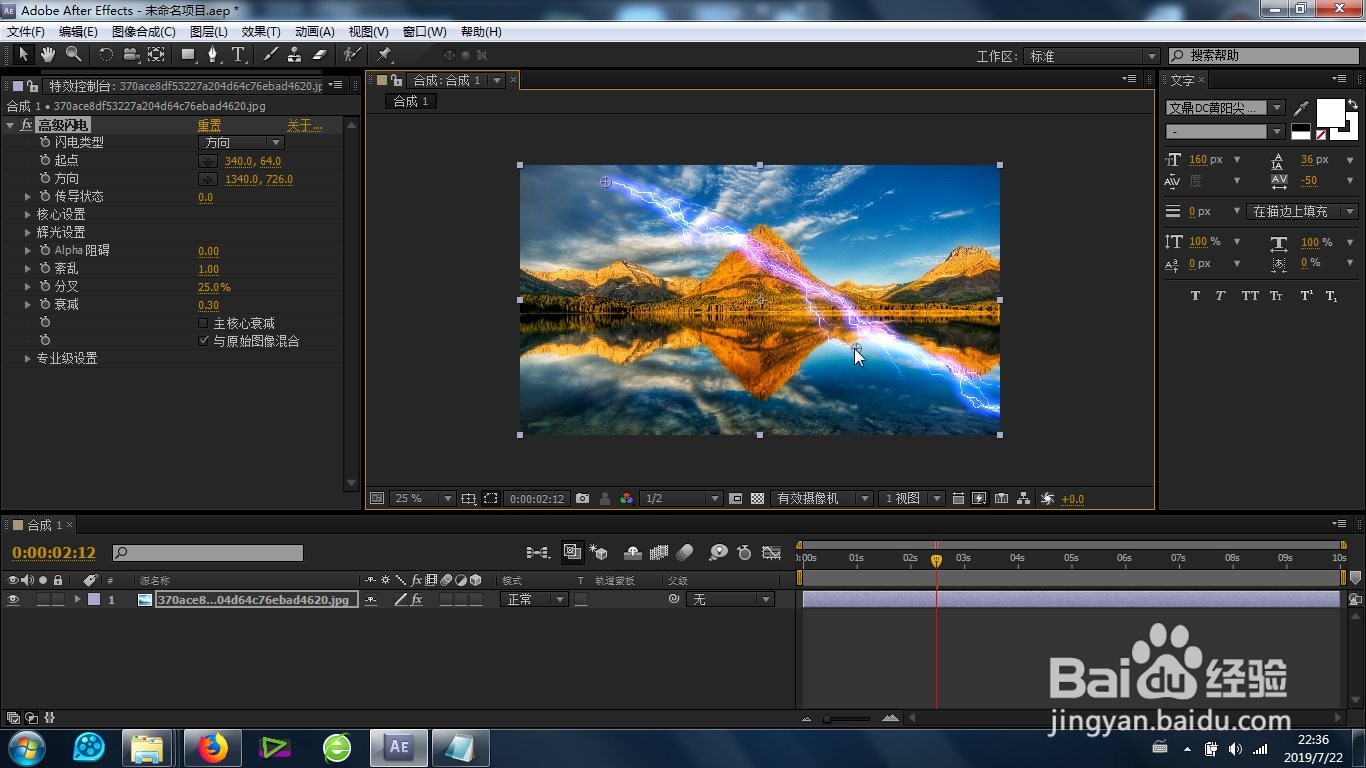The width and height of the screenshot is (1366, 768).
Task: Select the Eraser tool
Action: pyautogui.click(x=320, y=54)
